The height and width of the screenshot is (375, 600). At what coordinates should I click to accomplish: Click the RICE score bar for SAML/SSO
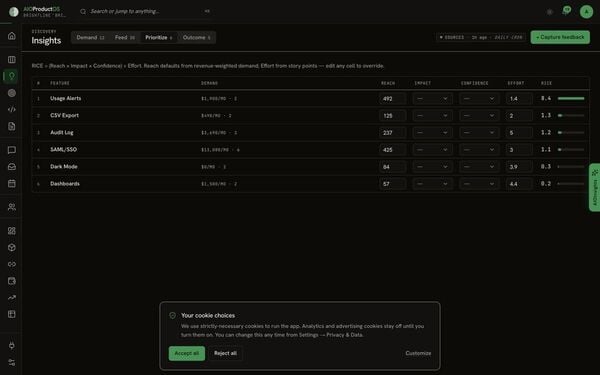(x=571, y=150)
